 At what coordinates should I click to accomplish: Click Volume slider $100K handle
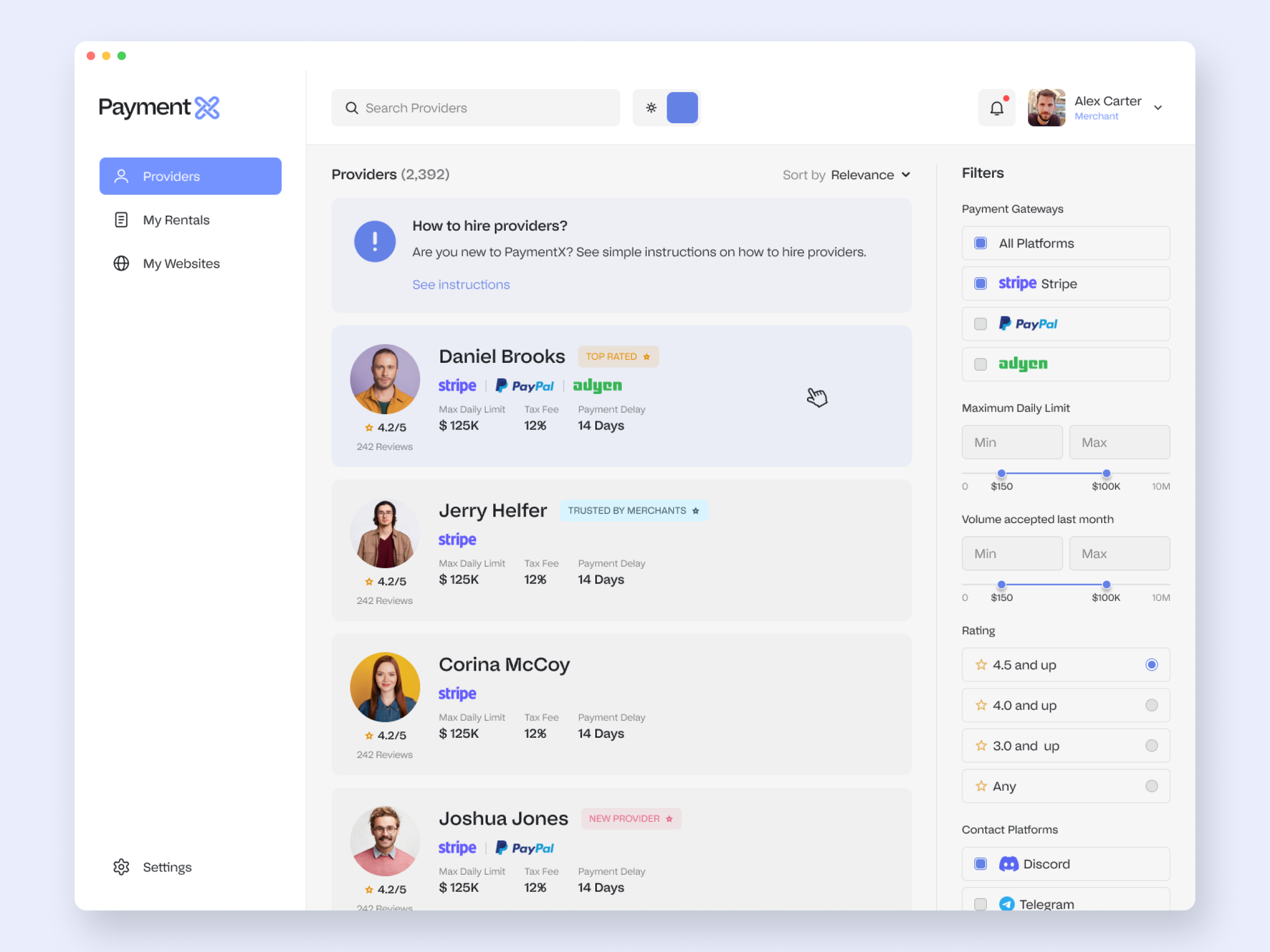point(1106,585)
